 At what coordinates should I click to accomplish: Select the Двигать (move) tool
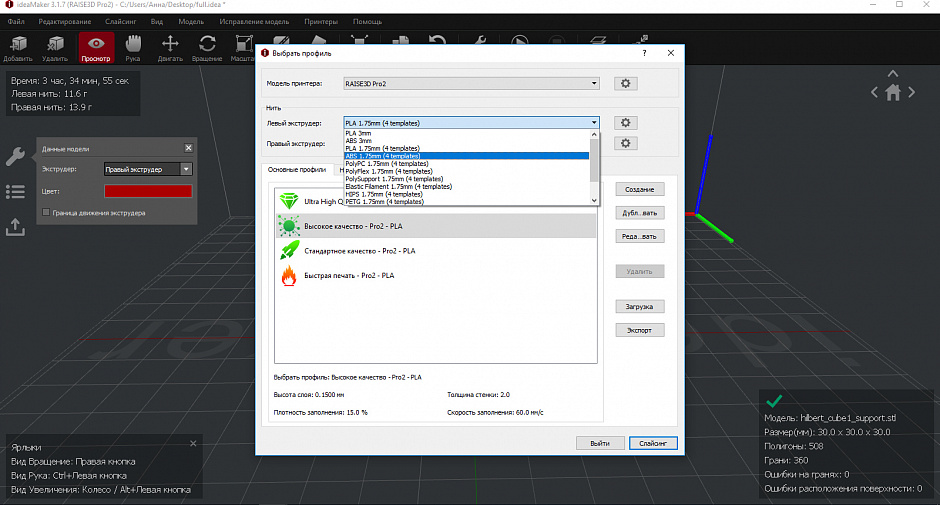point(170,48)
